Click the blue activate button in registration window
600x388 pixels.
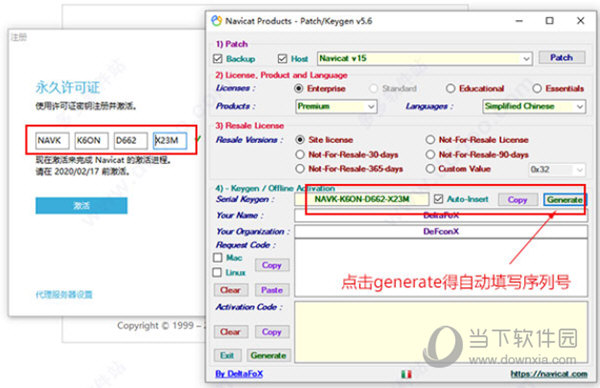pyautogui.click(x=82, y=205)
